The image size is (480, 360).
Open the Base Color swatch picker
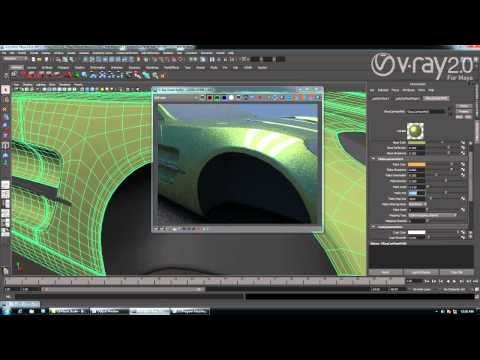[417, 142]
